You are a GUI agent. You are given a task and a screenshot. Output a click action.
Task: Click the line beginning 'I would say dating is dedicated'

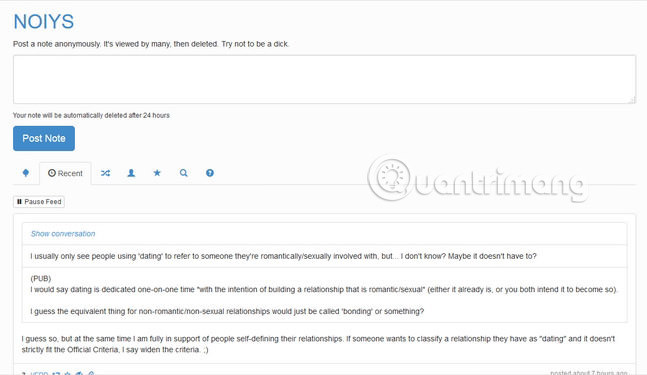pyautogui.click(x=324, y=290)
